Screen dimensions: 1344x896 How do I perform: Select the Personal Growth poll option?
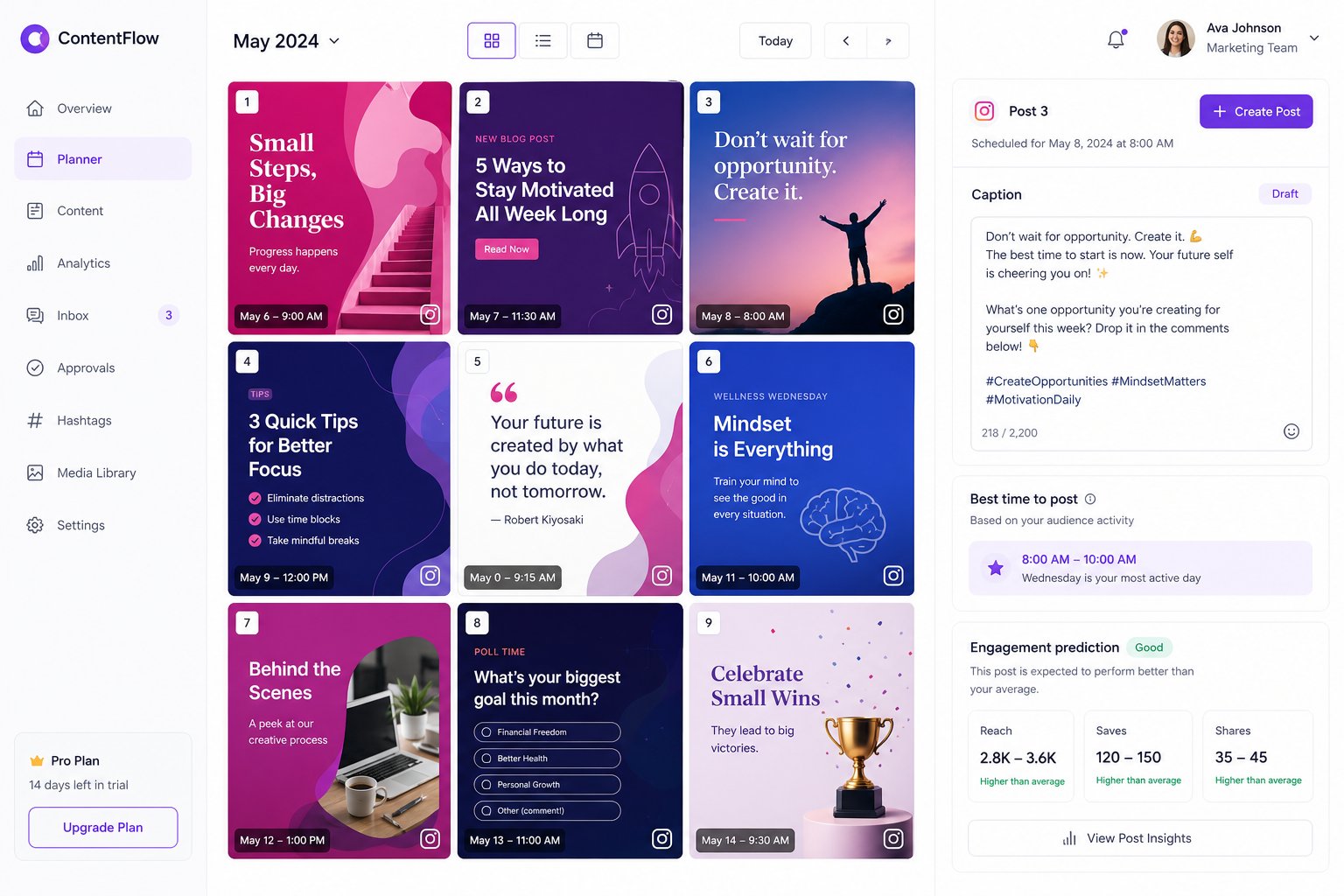click(547, 785)
